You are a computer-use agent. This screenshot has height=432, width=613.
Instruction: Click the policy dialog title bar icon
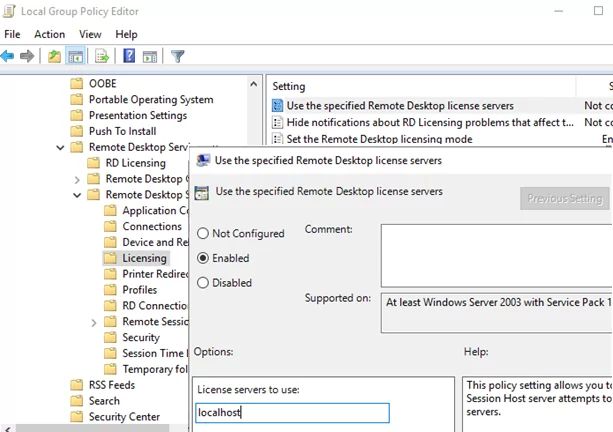(203, 161)
